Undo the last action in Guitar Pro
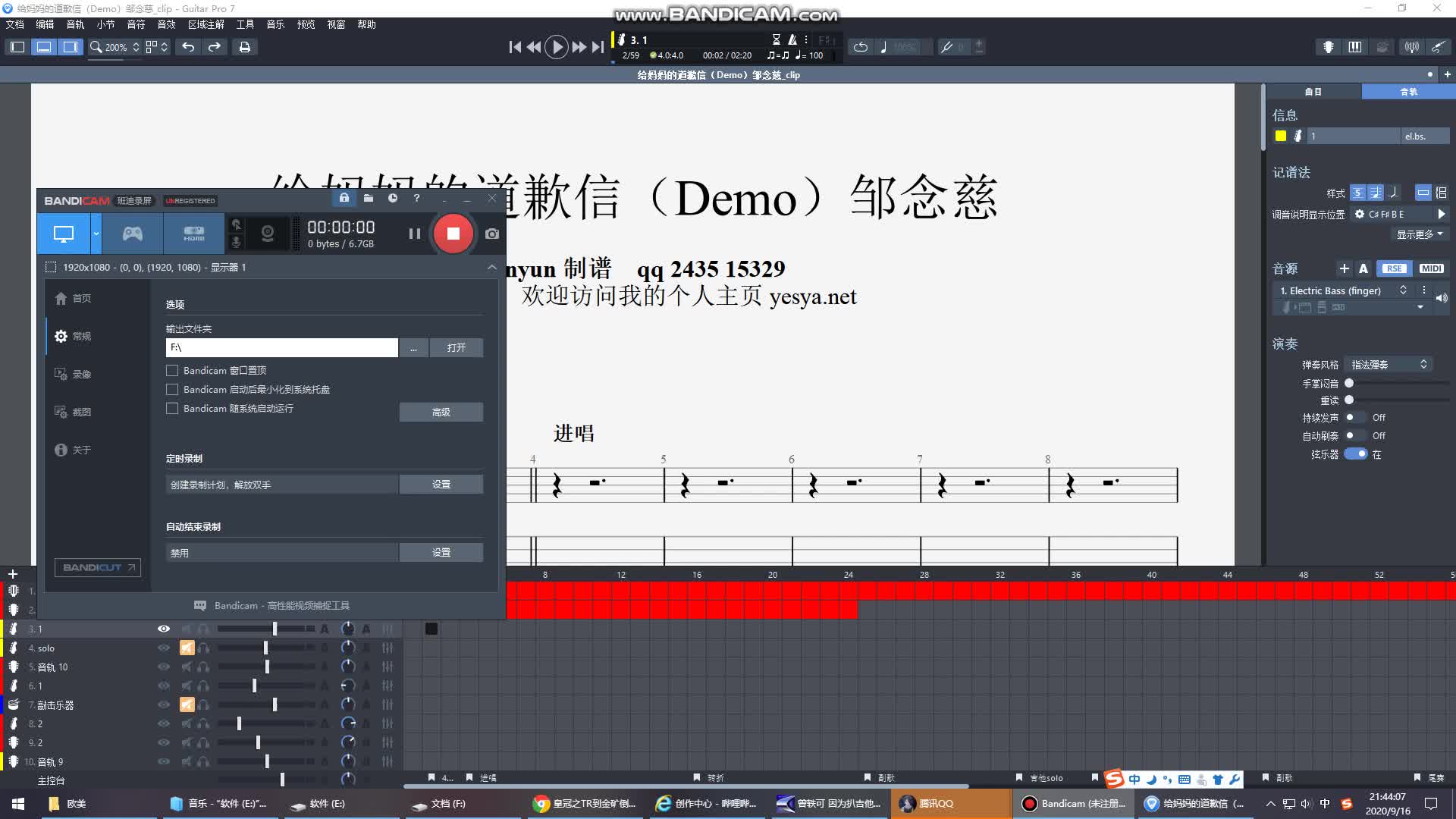1456x819 pixels. click(187, 47)
